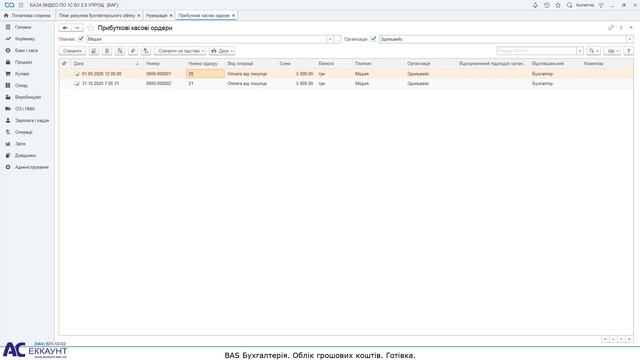
Task: Sort by the Дата column header
Action: pyautogui.click(x=106, y=64)
